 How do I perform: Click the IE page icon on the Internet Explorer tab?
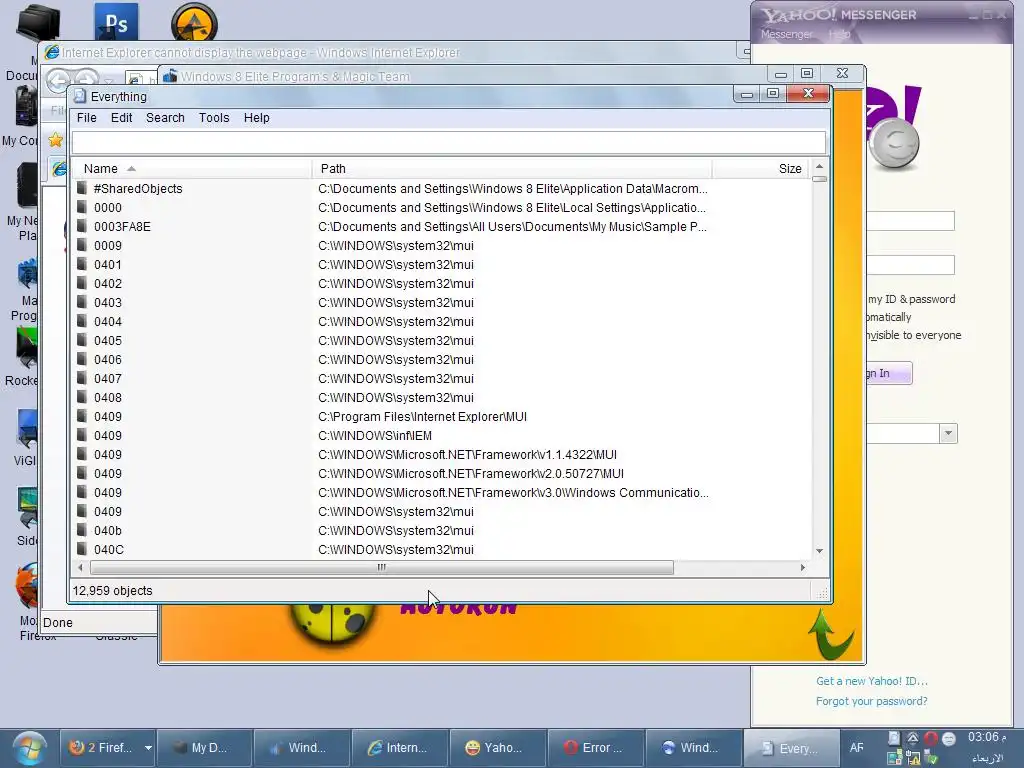tap(59, 169)
